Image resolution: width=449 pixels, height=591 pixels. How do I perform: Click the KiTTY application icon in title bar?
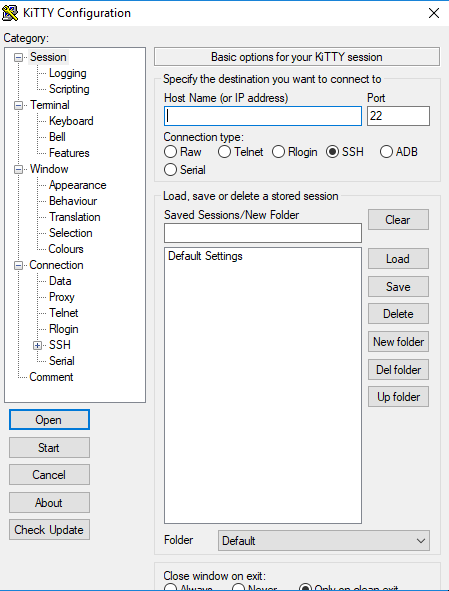point(10,13)
